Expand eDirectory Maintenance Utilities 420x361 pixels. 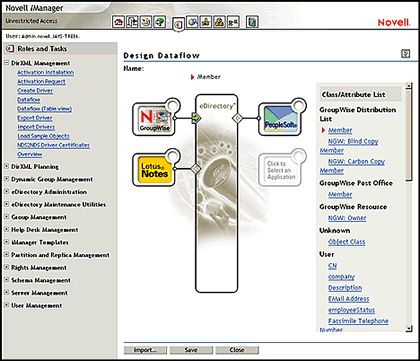[x=6, y=204]
